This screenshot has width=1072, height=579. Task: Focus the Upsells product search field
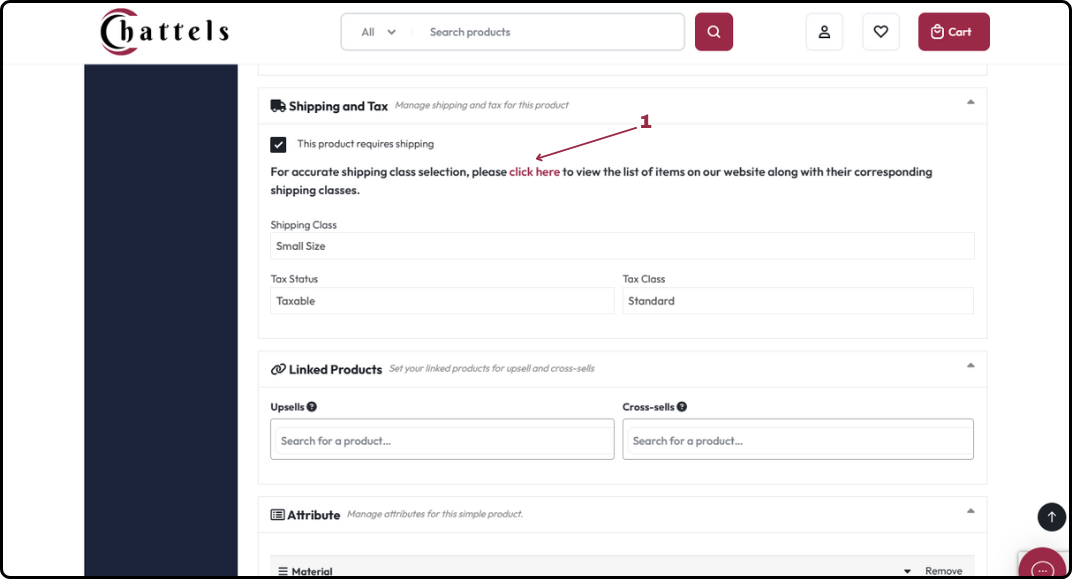(x=442, y=440)
